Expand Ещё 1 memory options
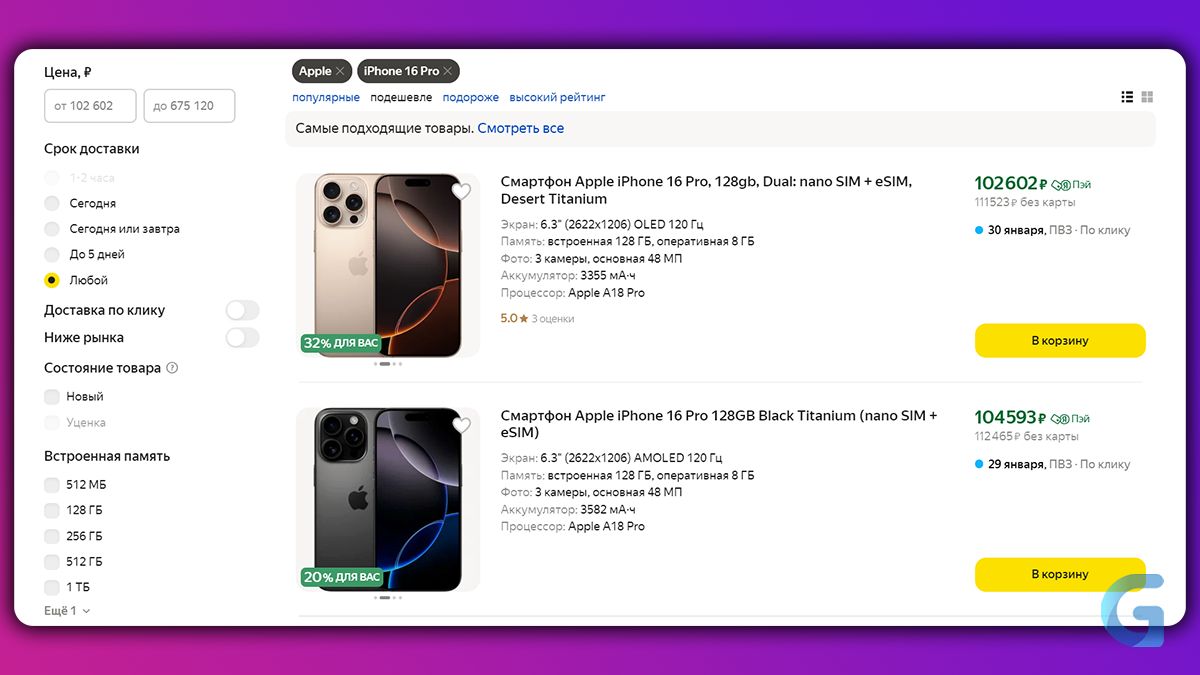1200x675 pixels. [x=67, y=611]
